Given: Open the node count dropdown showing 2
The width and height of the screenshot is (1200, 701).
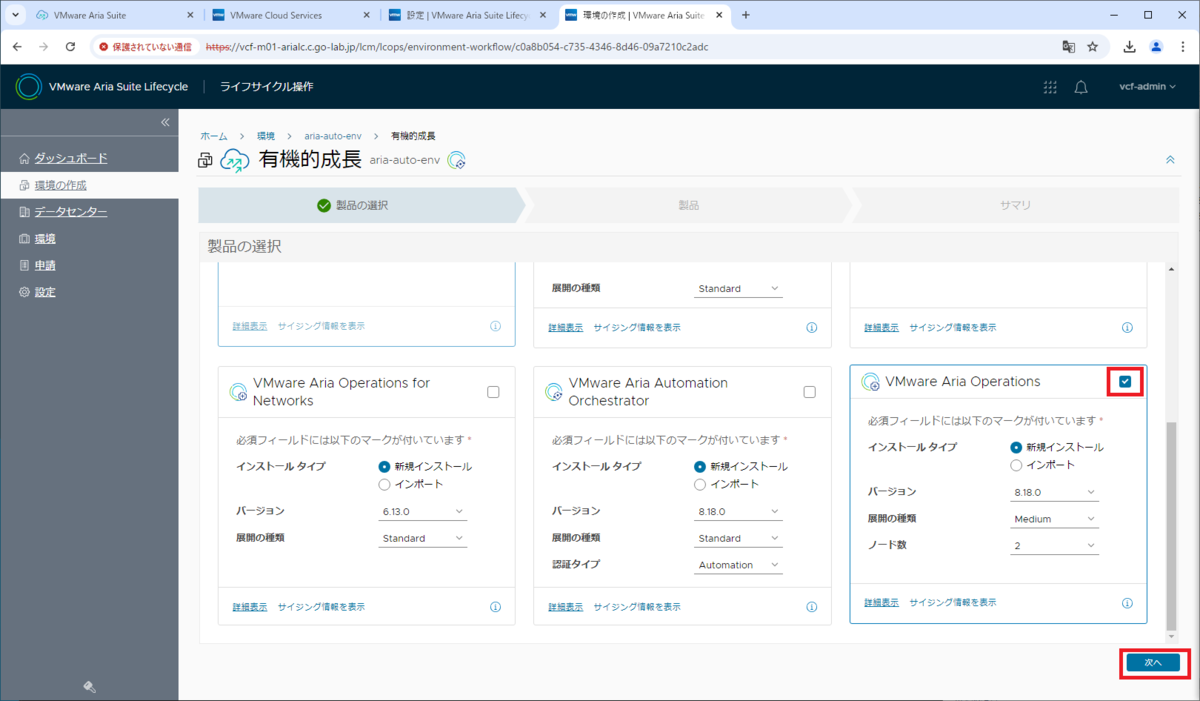Looking at the screenshot, I should 1055,546.
